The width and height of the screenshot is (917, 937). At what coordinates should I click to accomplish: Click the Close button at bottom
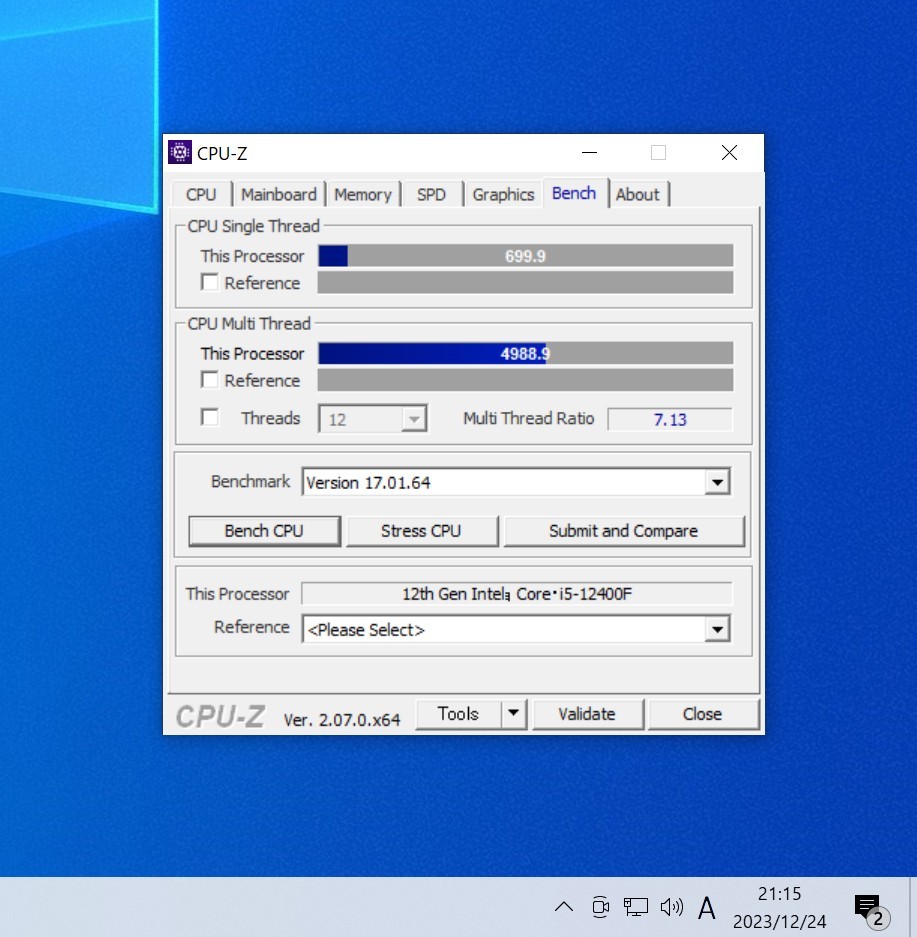tap(703, 714)
